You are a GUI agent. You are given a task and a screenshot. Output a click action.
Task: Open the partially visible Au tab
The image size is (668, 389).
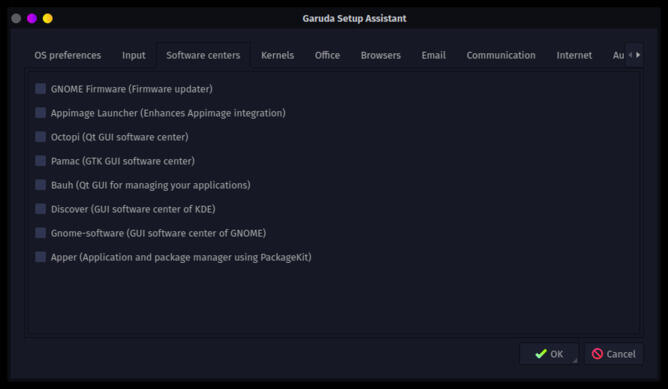click(618, 55)
